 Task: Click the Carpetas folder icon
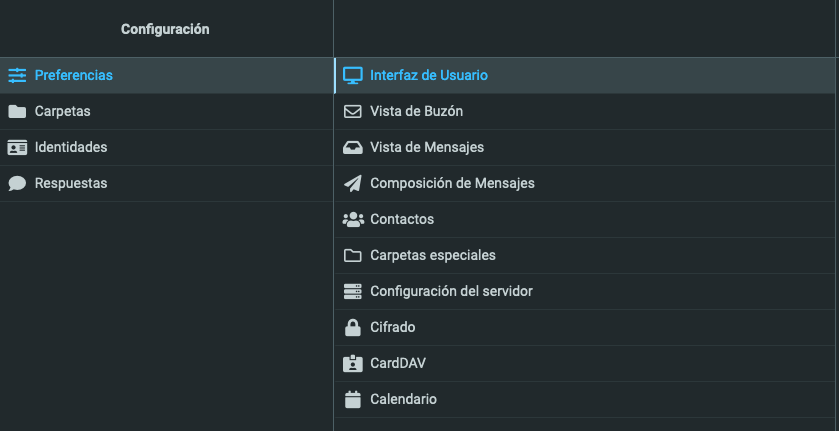17,111
